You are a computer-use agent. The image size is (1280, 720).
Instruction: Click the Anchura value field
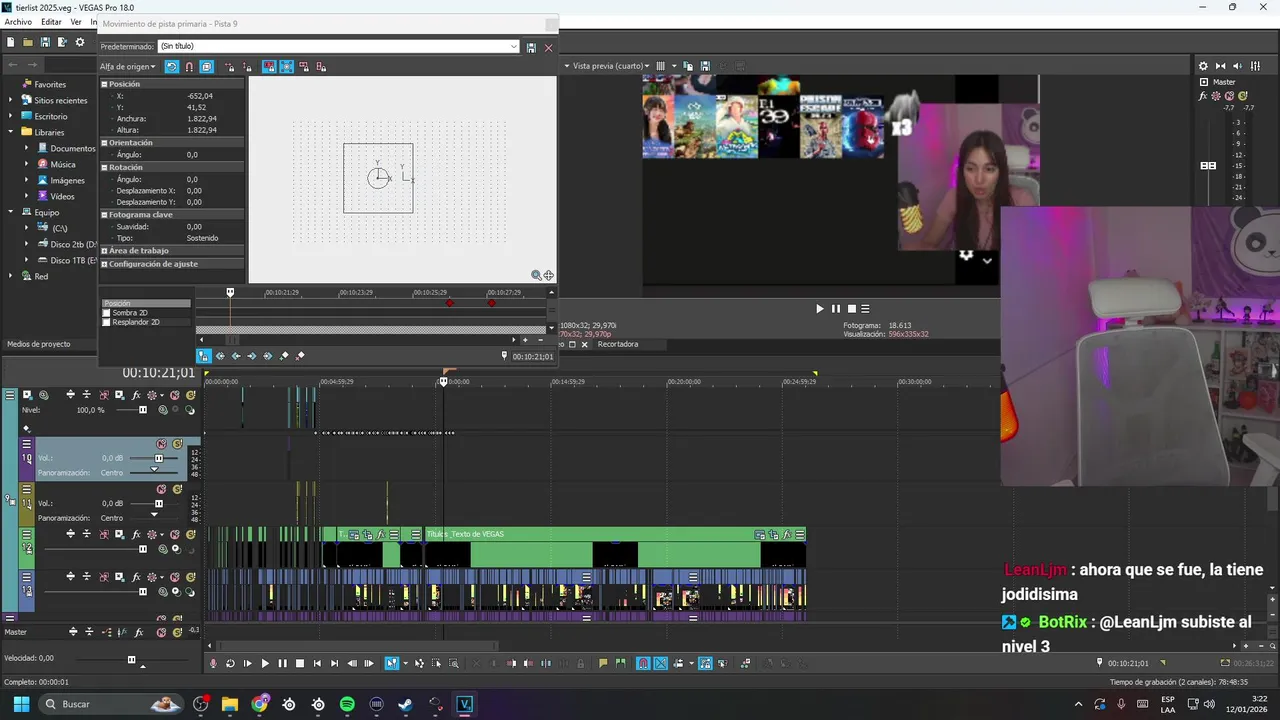pyautogui.click(x=201, y=119)
